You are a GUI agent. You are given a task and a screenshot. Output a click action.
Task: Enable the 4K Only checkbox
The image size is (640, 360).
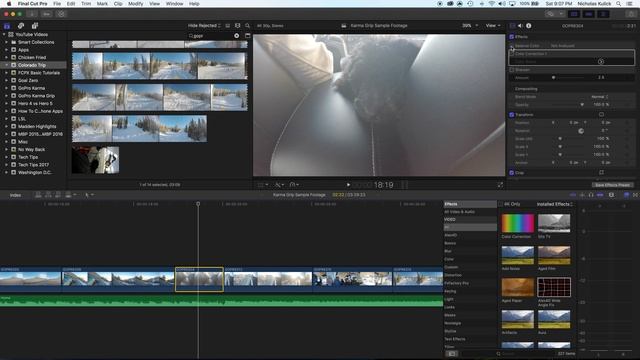click(x=500, y=204)
